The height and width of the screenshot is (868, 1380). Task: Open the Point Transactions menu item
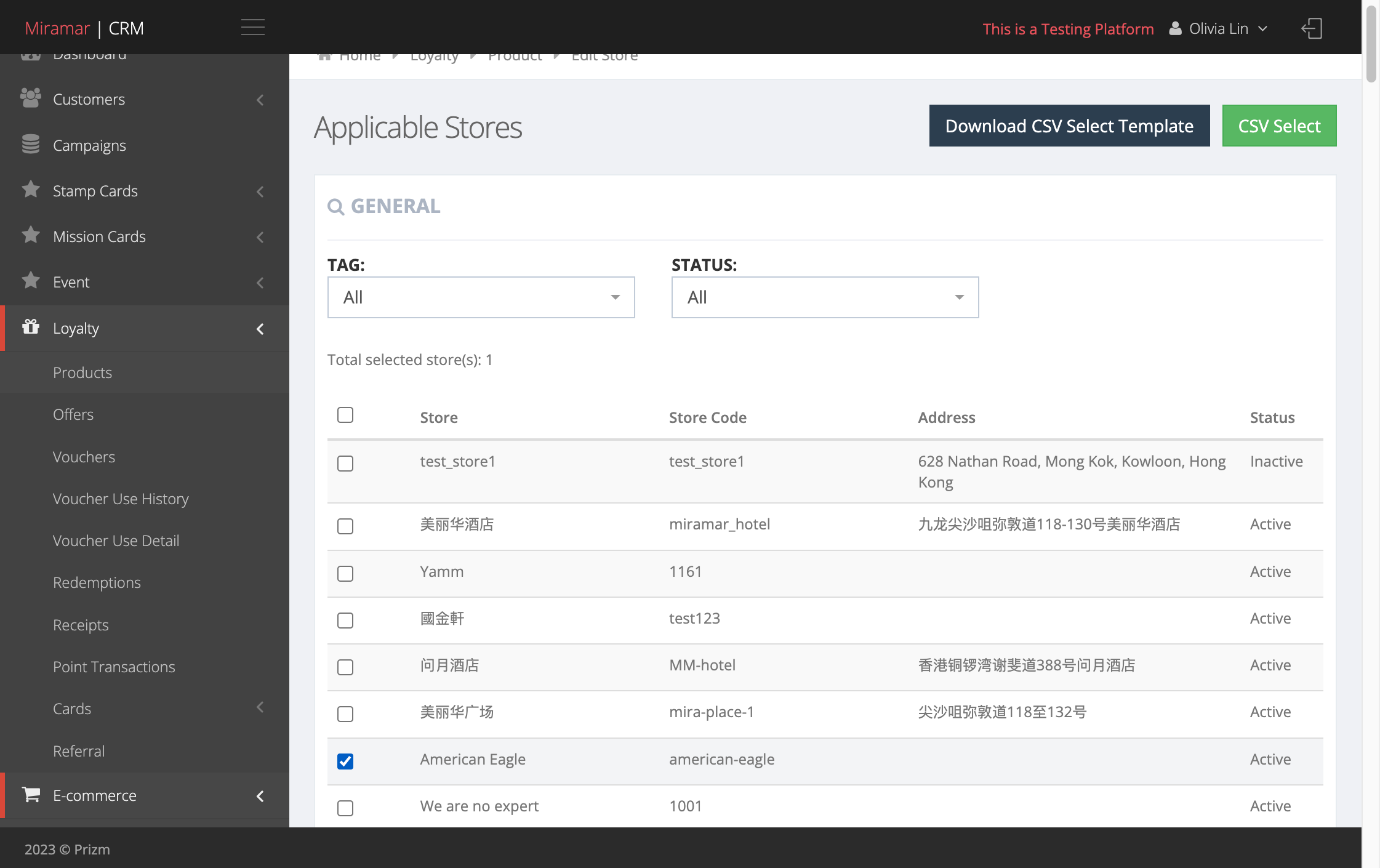click(114, 667)
